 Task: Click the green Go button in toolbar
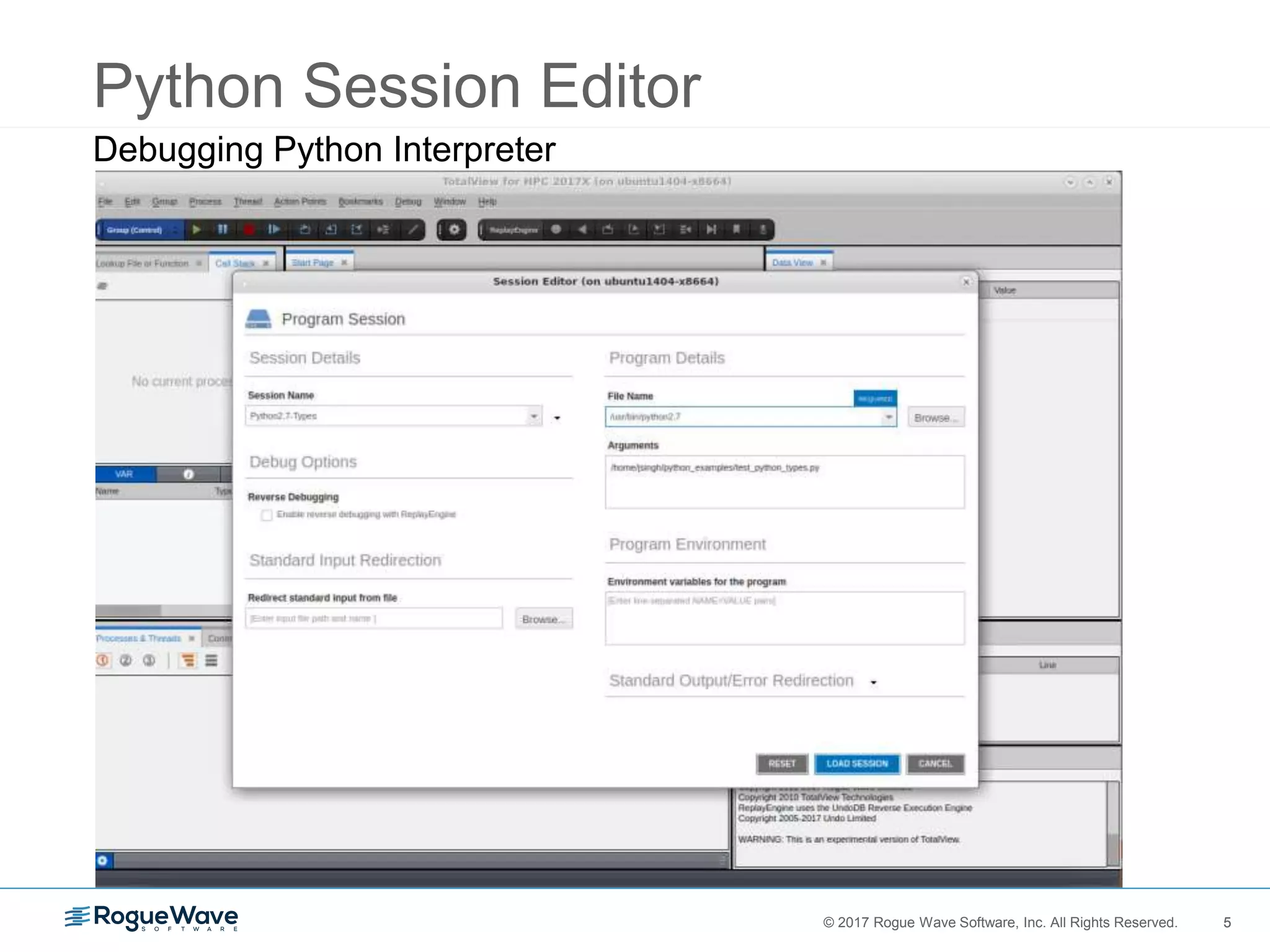point(197,229)
